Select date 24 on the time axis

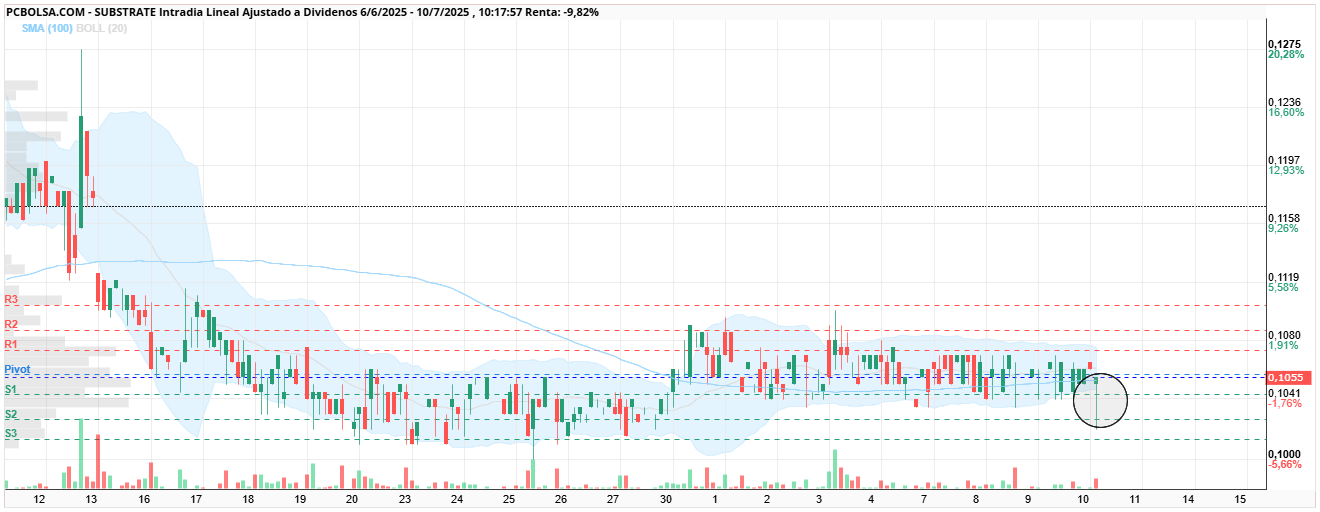pyautogui.click(x=456, y=498)
